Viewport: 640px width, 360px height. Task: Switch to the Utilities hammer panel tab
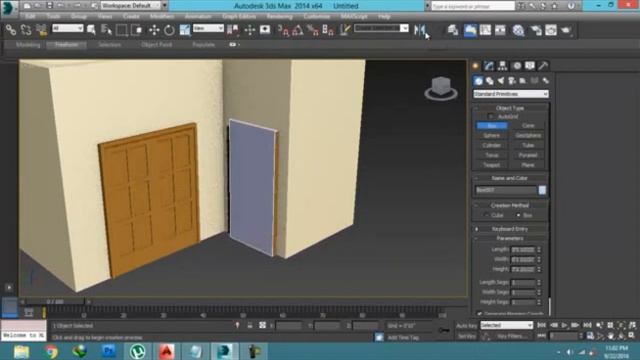click(543, 66)
